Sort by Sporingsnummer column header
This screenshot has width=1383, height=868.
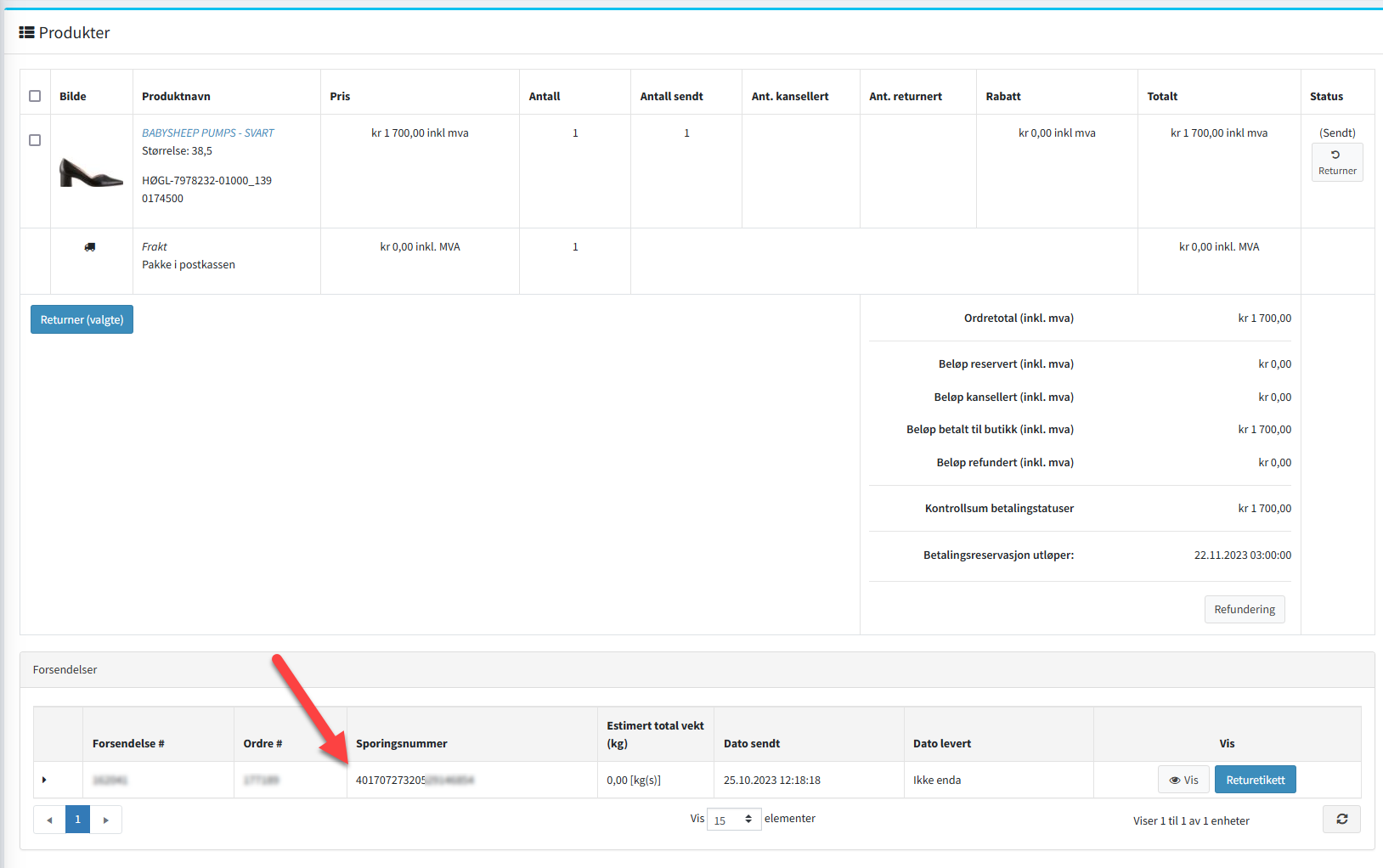point(401,743)
